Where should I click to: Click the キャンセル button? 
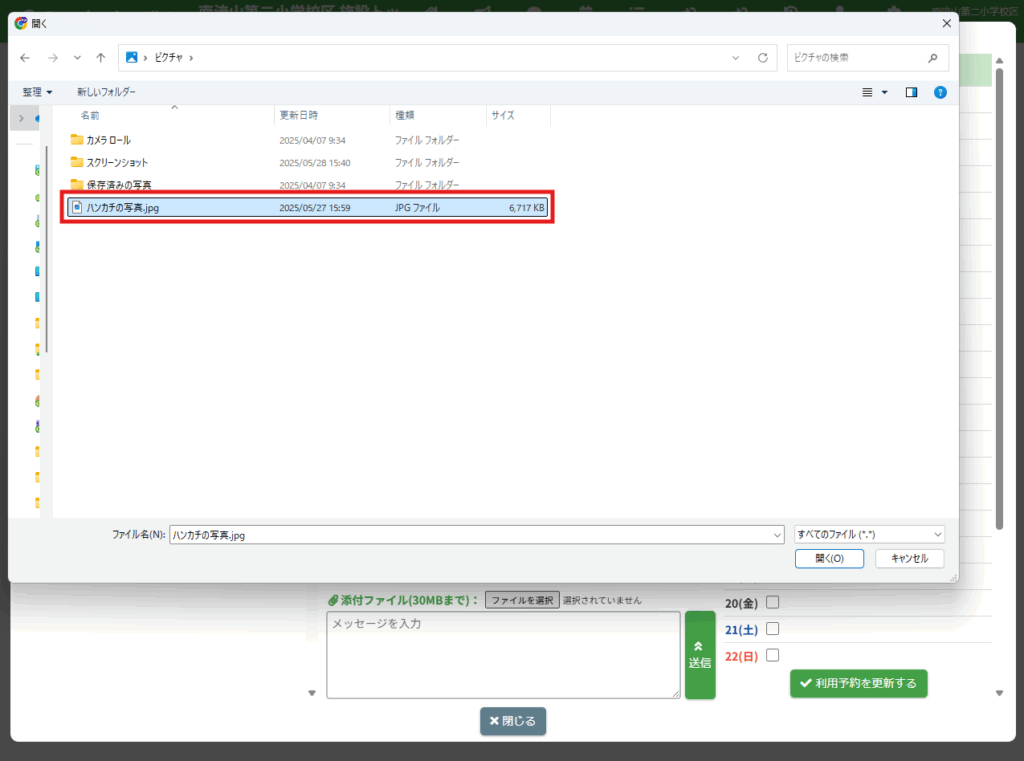909,559
